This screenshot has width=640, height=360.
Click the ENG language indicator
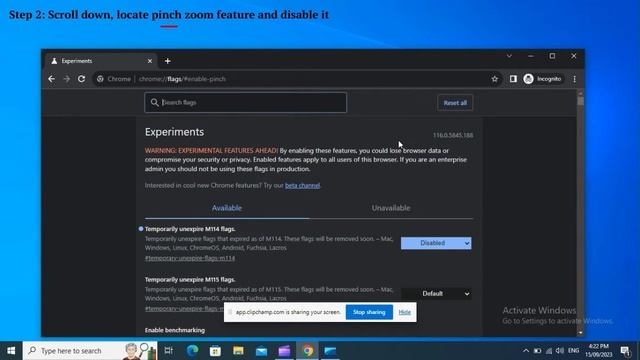tap(573, 351)
